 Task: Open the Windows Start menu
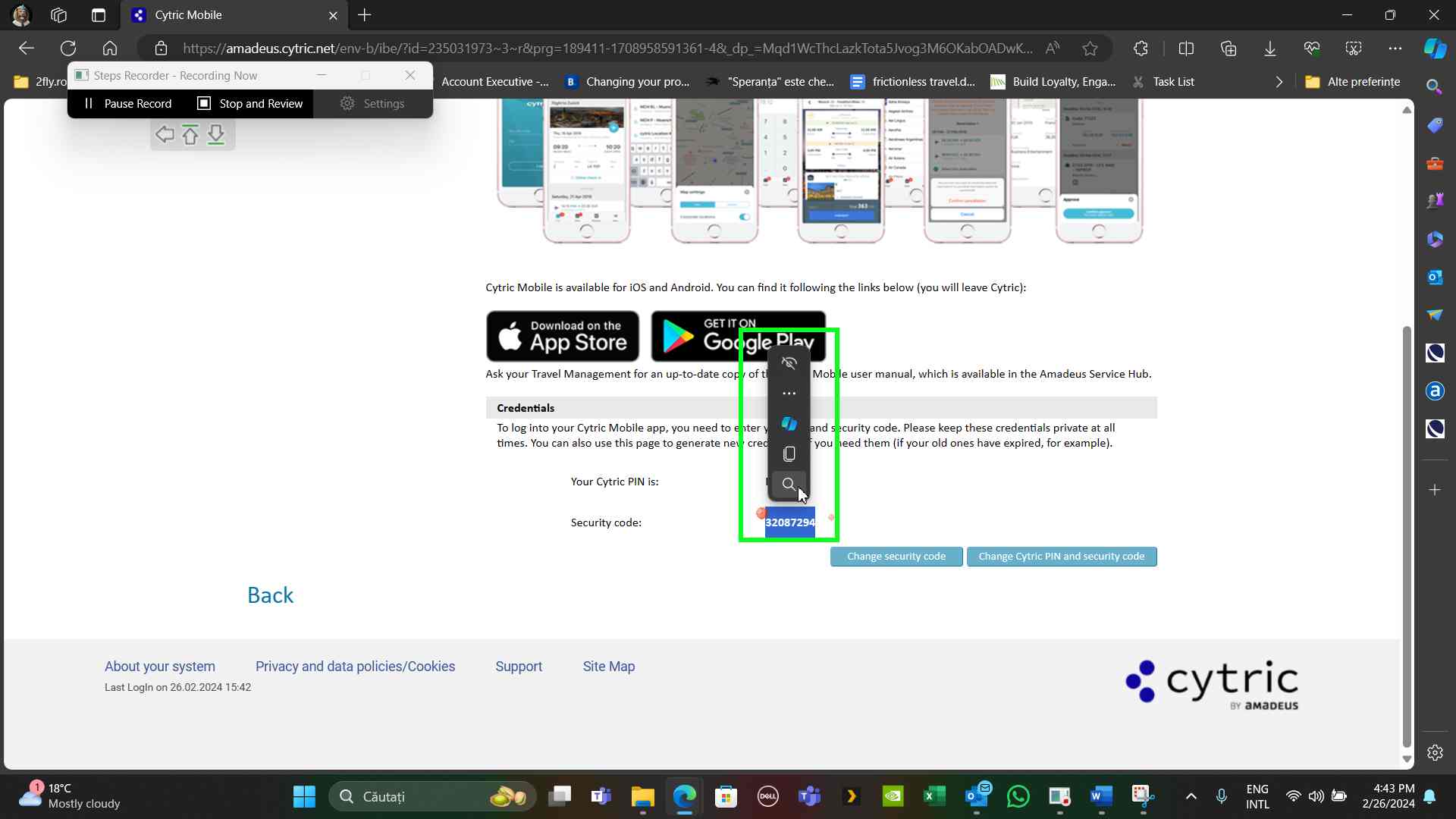click(x=304, y=796)
